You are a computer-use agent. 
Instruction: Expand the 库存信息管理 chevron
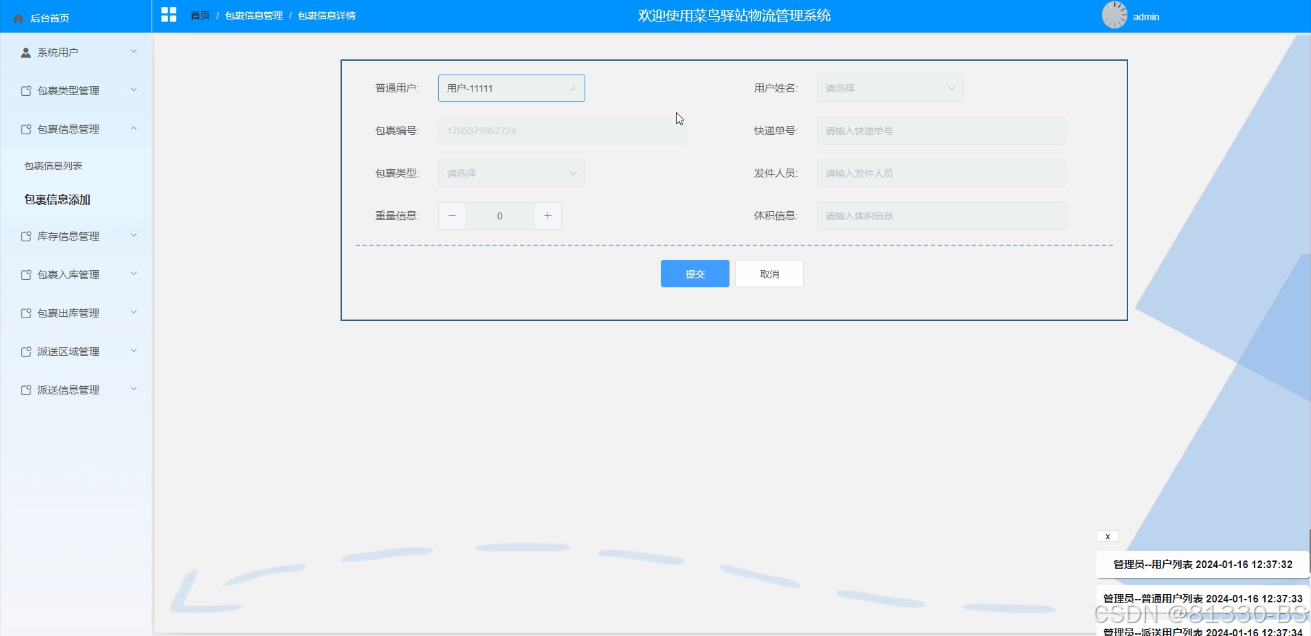click(134, 236)
